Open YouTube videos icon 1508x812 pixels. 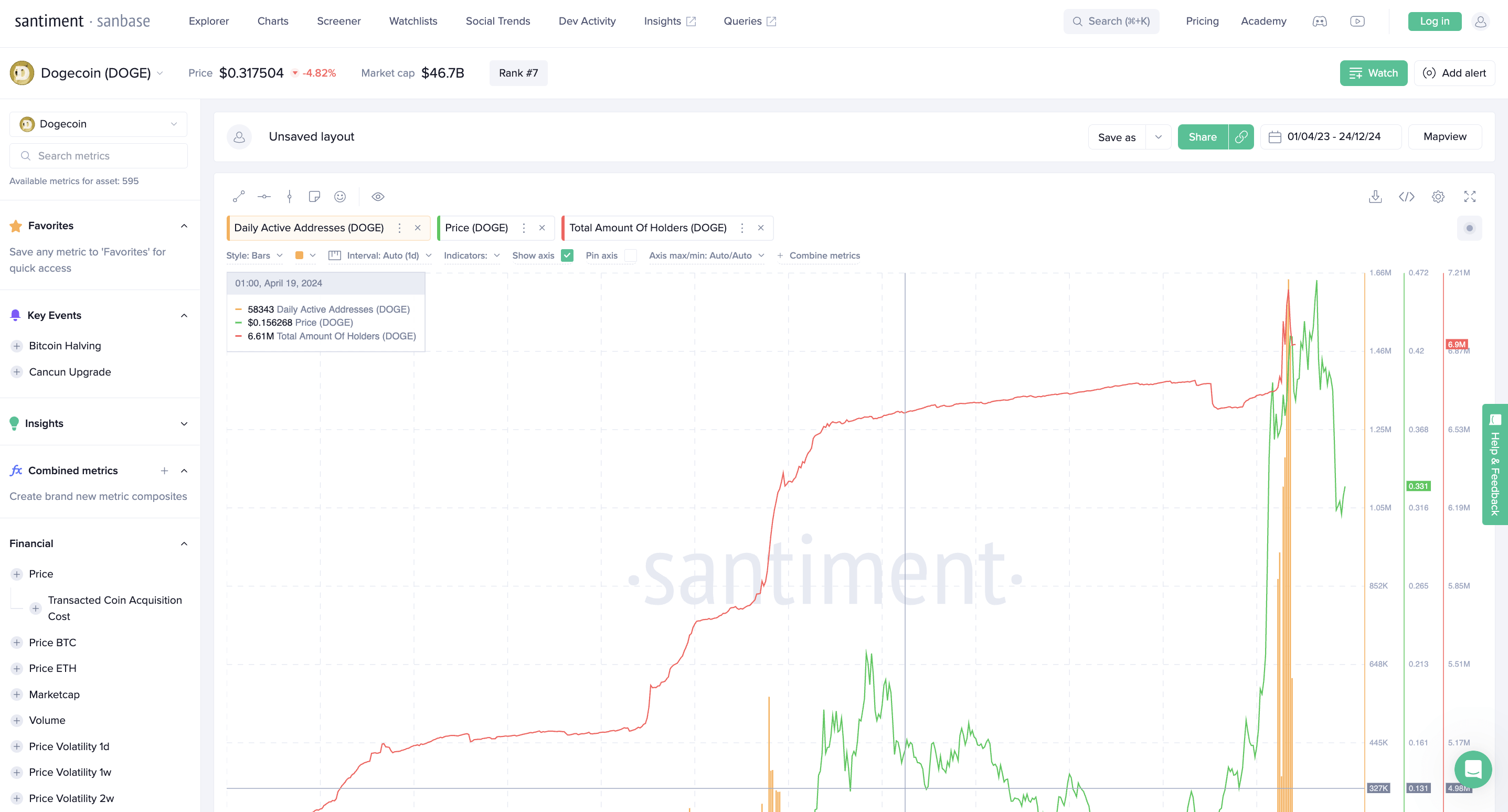tap(1357, 21)
